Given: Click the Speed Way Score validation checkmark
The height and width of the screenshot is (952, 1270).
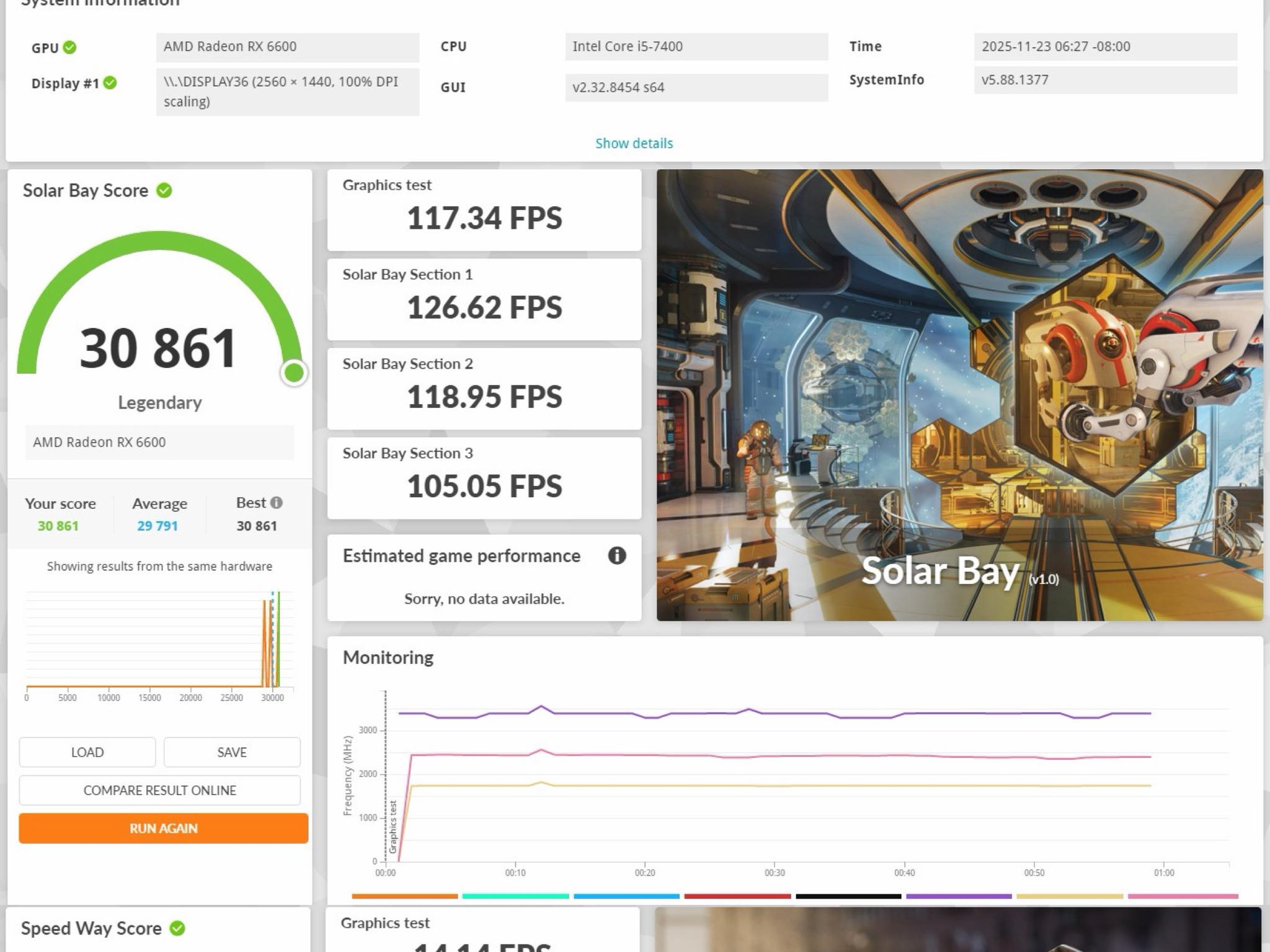Looking at the screenshot, I should coord(177,928).
